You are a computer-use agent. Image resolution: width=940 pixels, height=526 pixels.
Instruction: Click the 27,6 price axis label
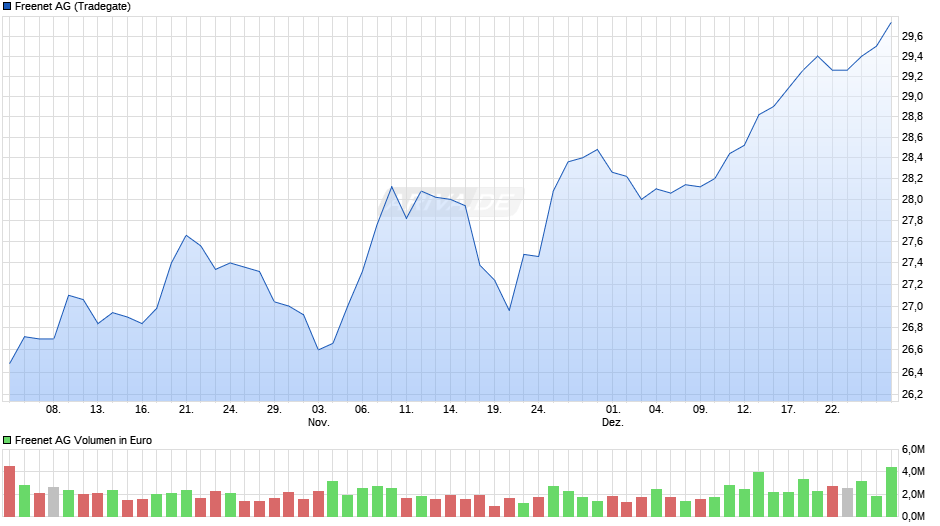pyautogui.click(x=912, y=241)
